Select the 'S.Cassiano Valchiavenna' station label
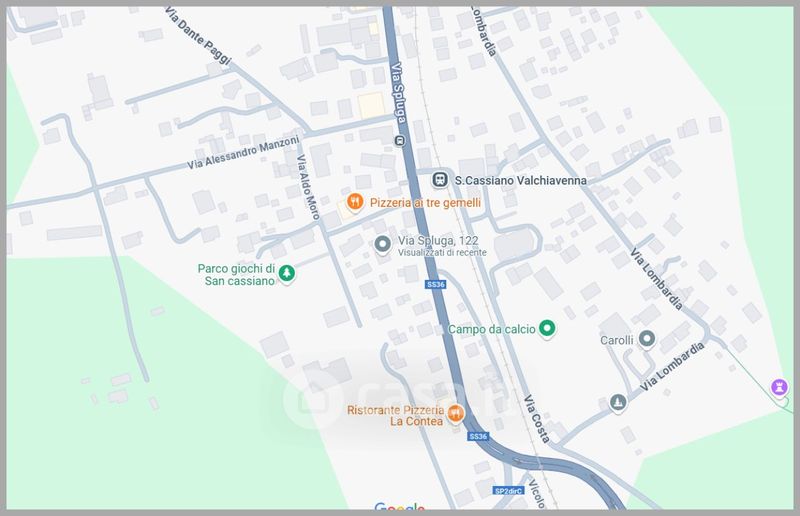 point(519,180)
